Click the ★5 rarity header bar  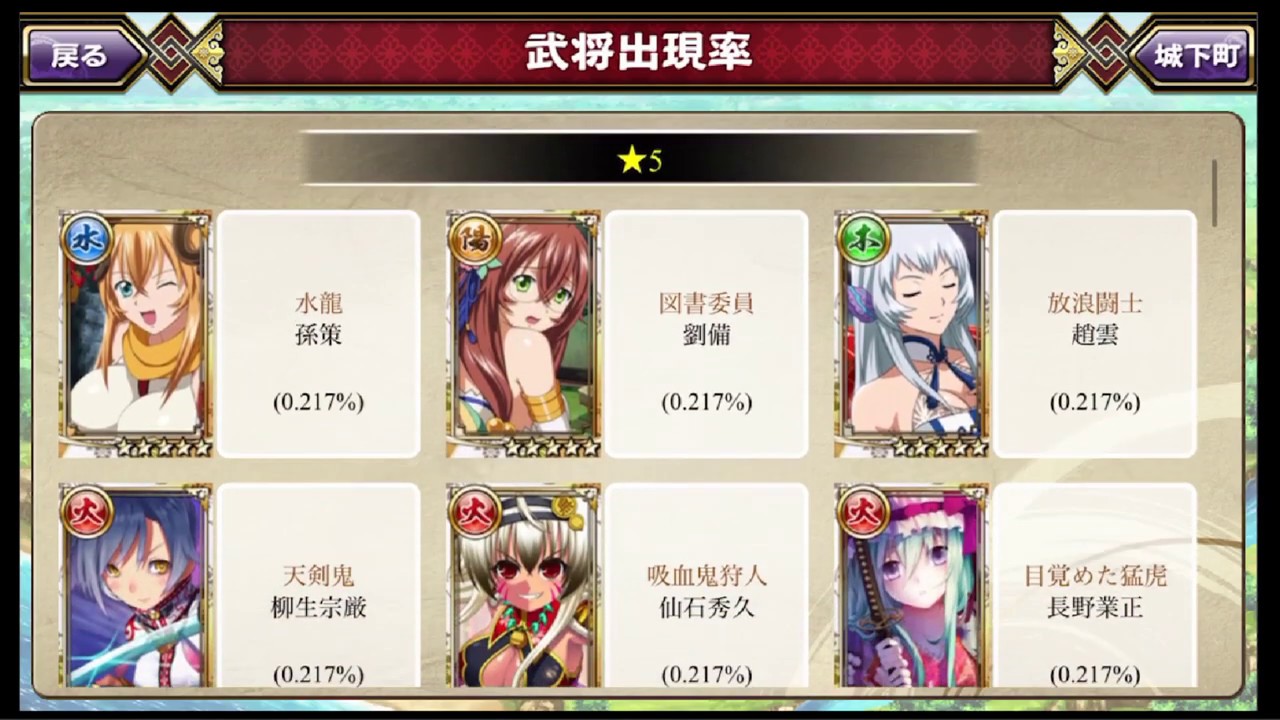click(639, 159)
